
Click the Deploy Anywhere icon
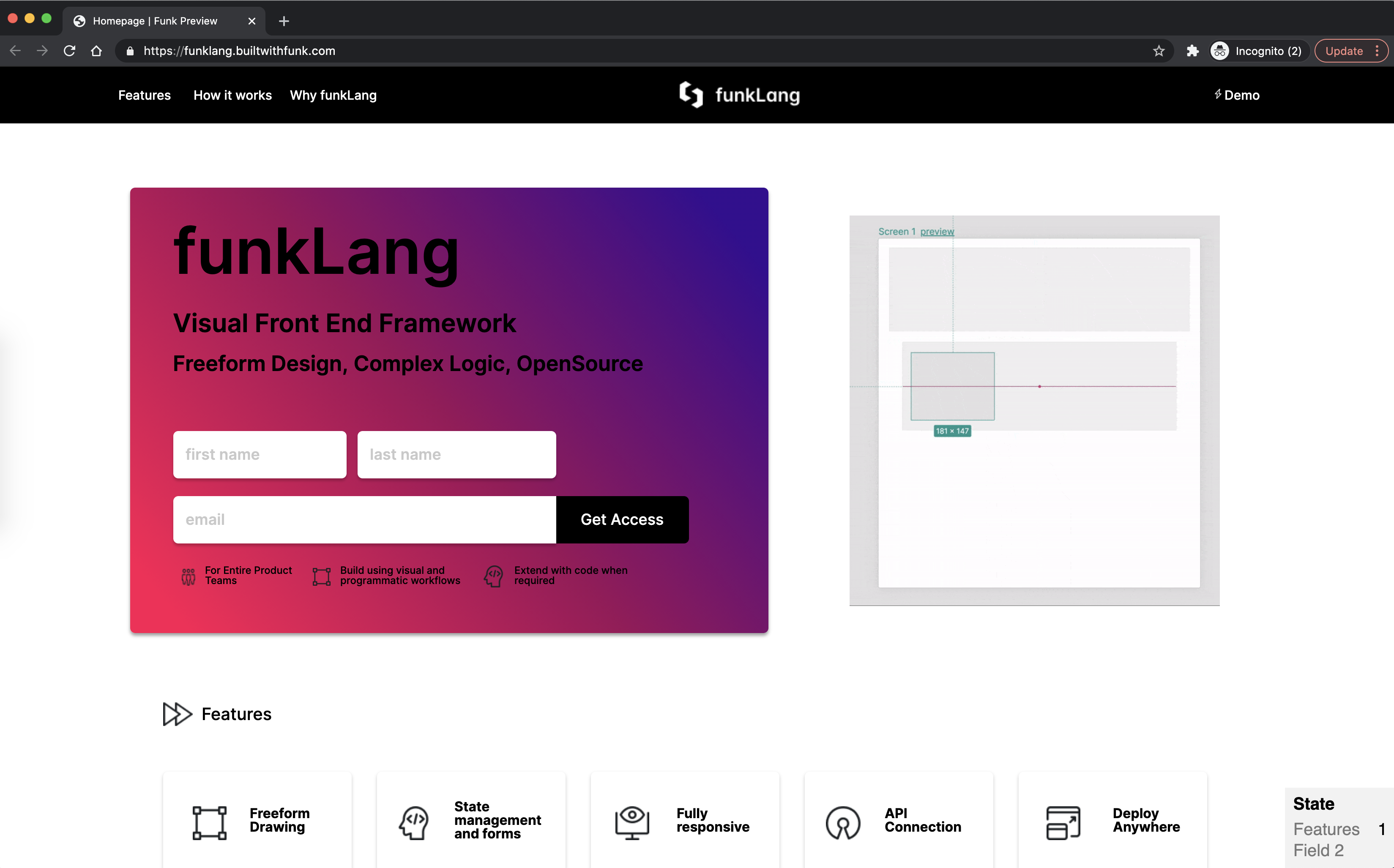click(x=1063, y=823)
